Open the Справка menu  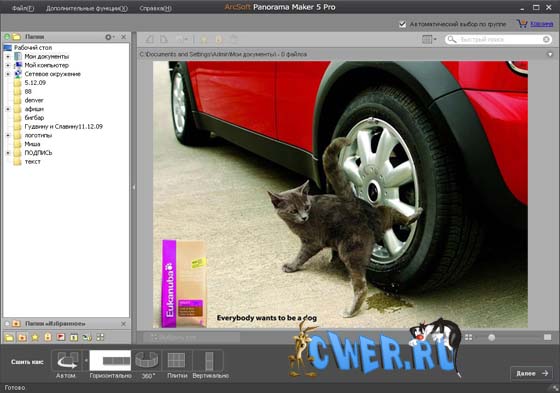pos(156,8)
